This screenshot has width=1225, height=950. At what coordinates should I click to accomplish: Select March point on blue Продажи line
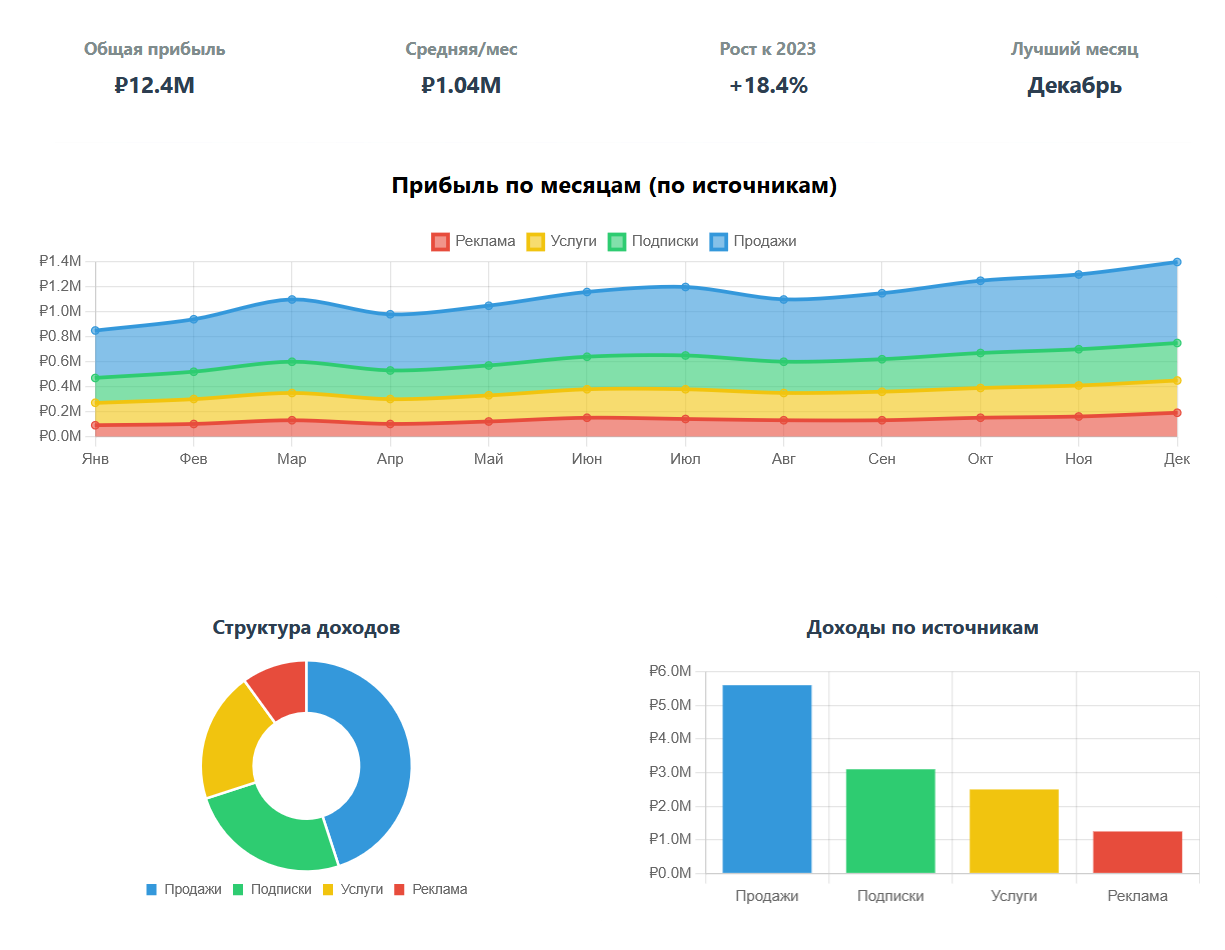pyautogui.click(x=291, y=299)
